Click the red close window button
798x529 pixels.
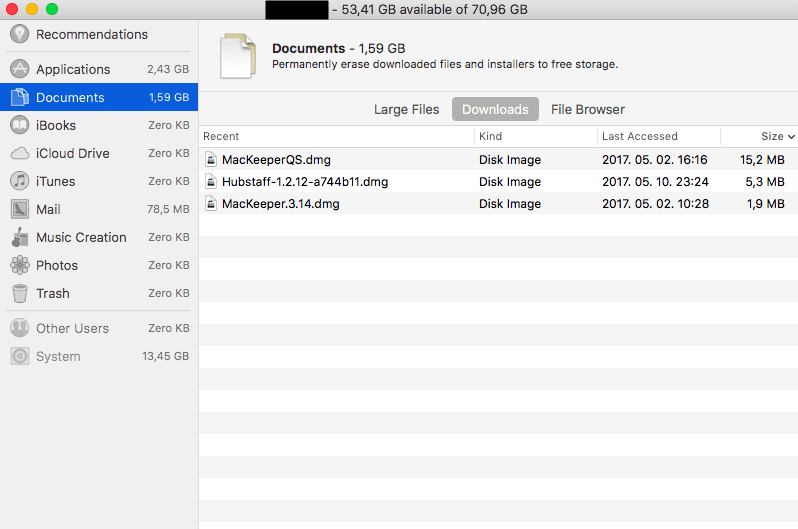(12, 9)
